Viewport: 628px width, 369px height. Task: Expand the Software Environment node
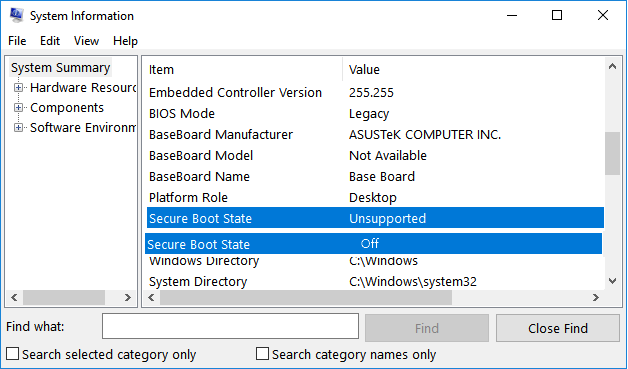click(x=18, y=127)
